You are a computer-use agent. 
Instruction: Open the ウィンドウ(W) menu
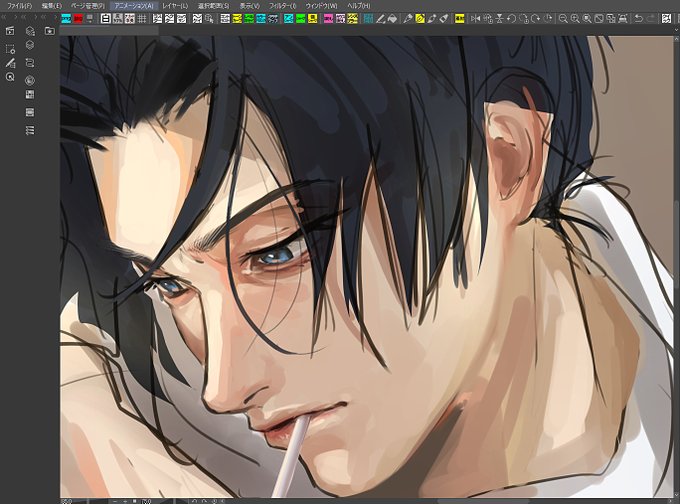coord(321,6)
